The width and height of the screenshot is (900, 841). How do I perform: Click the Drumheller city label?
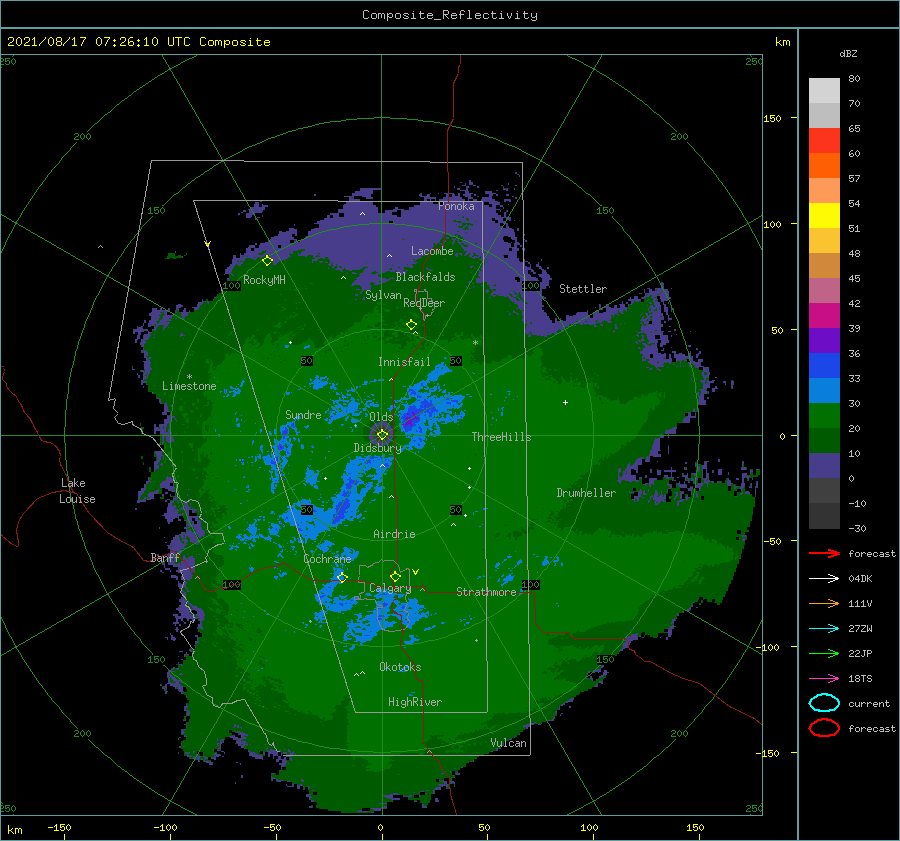pyautogui.click(x=586, y=493)
